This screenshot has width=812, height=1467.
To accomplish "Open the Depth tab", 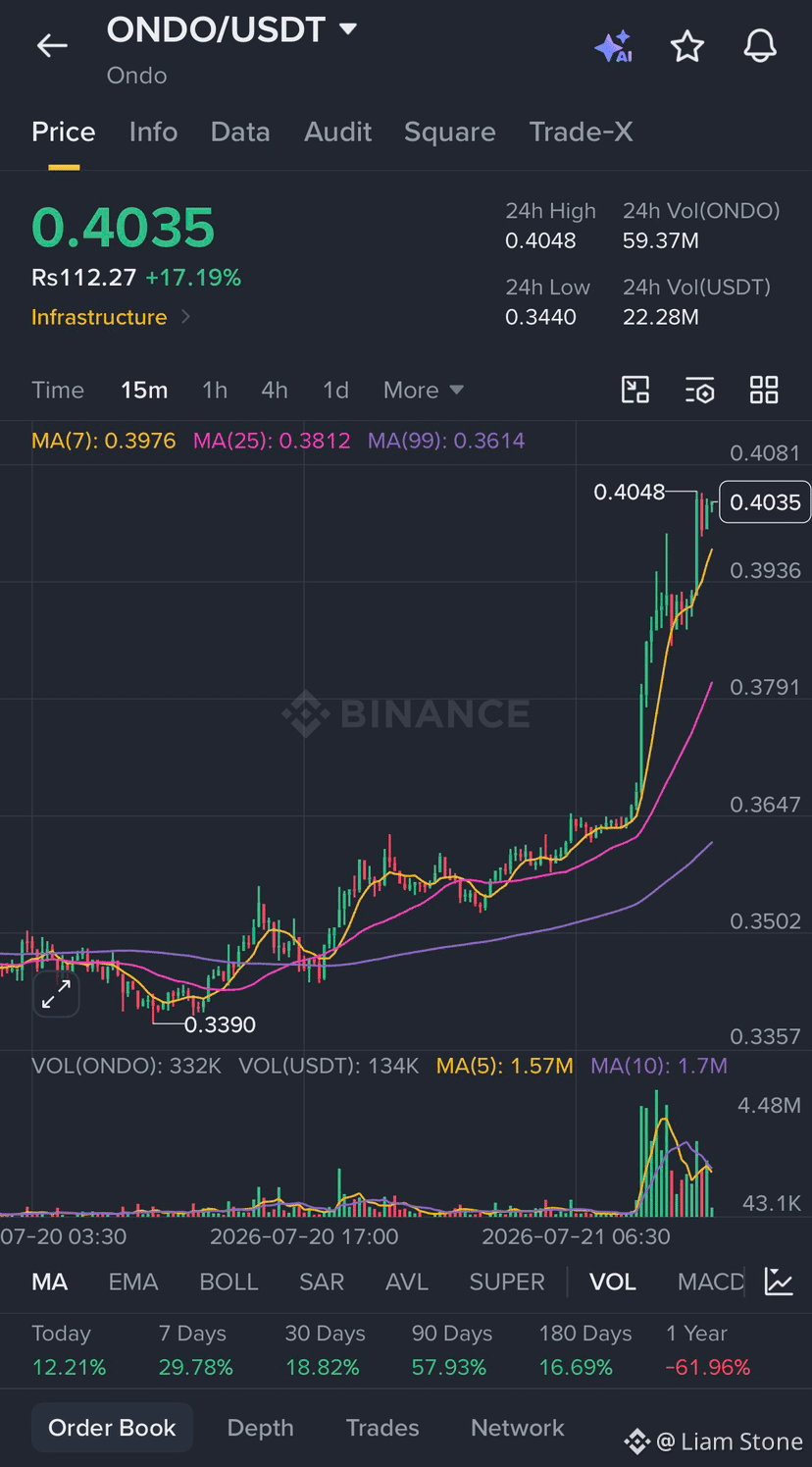I will point(260,1428).
